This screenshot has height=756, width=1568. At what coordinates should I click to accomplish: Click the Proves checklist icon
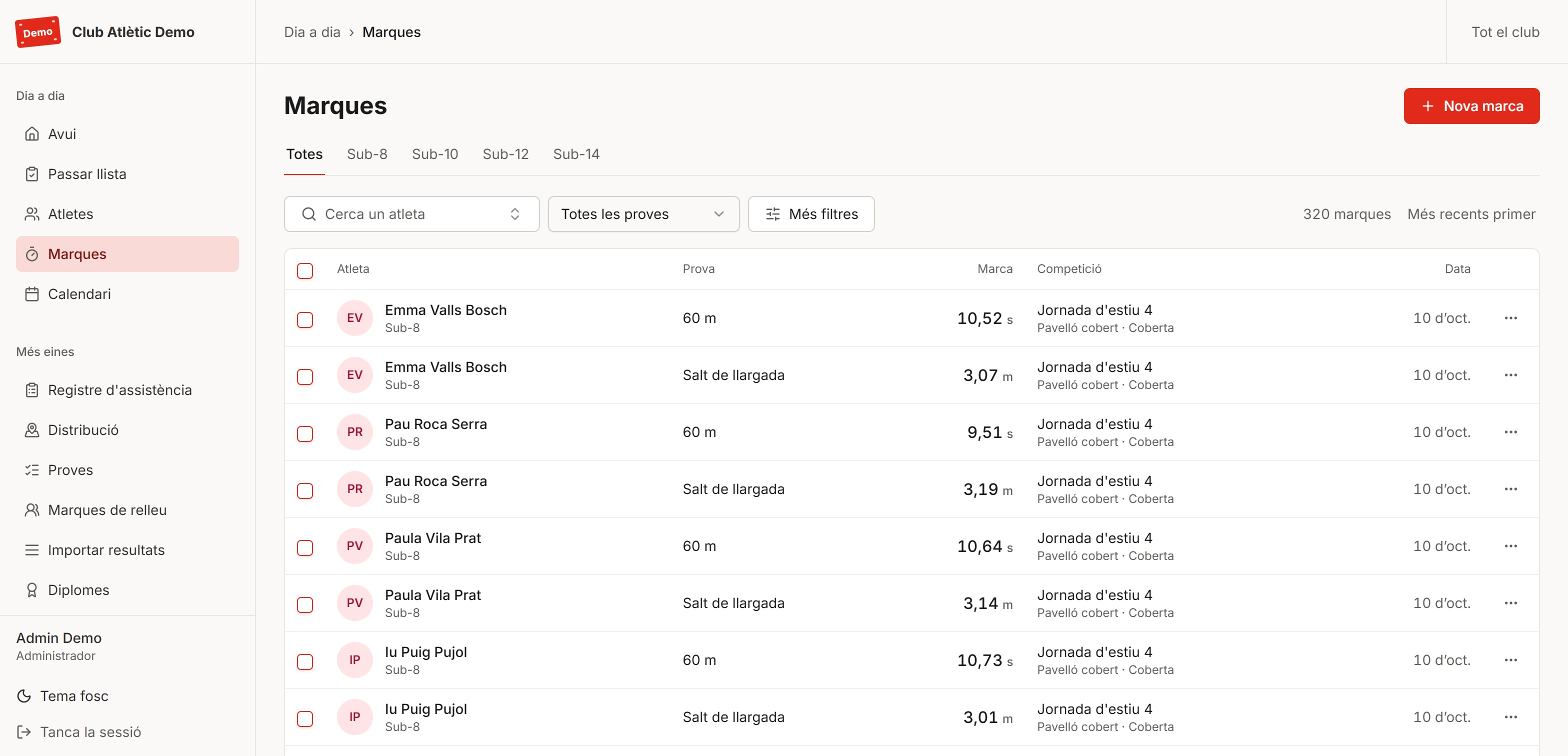(31, 470)
